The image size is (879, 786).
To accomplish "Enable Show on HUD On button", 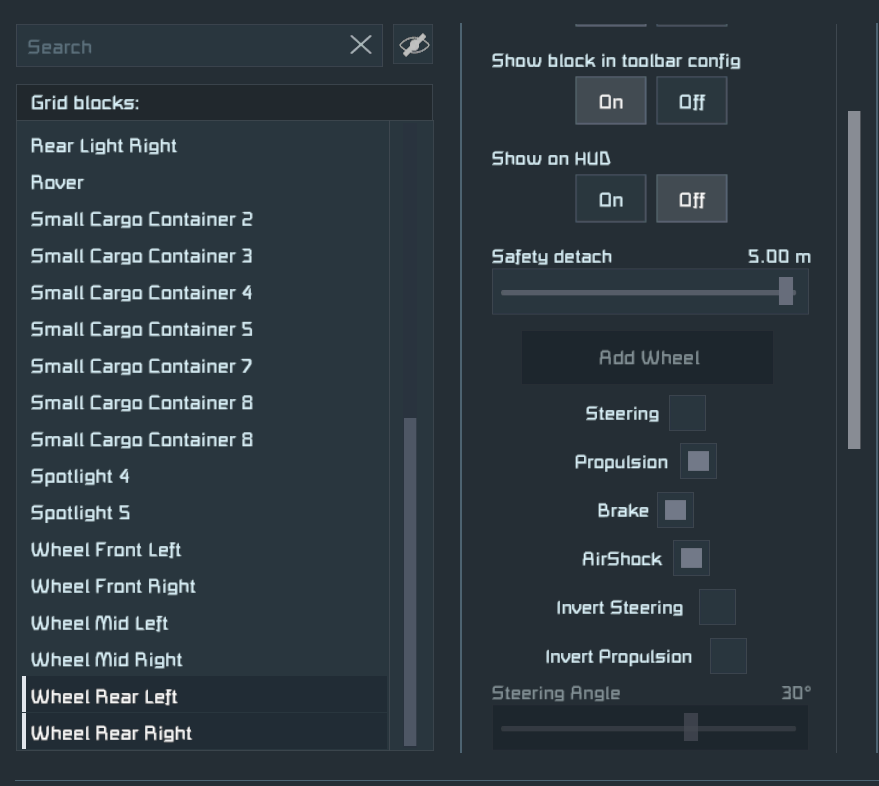I will tap(610, 199).
